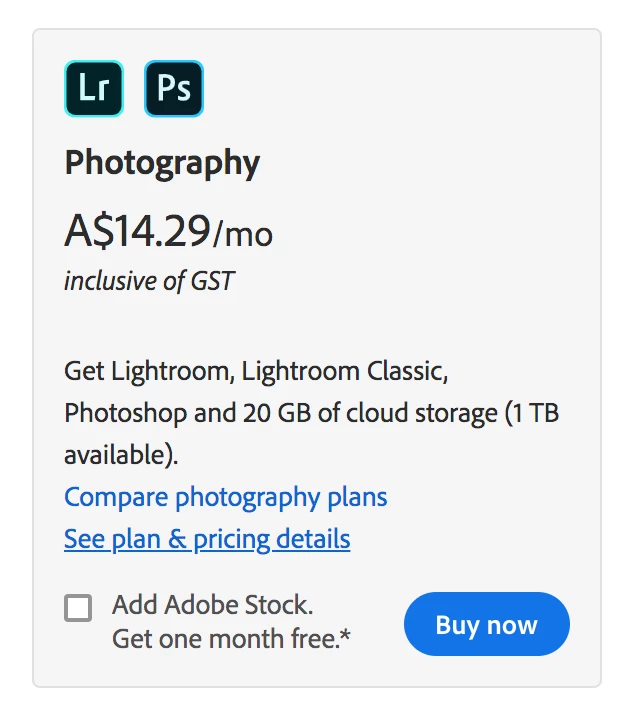This screenshot has height=710, width=626.
Task: Open See plan & pricing details
Action: pyautogui.click(x=207, y=540)
